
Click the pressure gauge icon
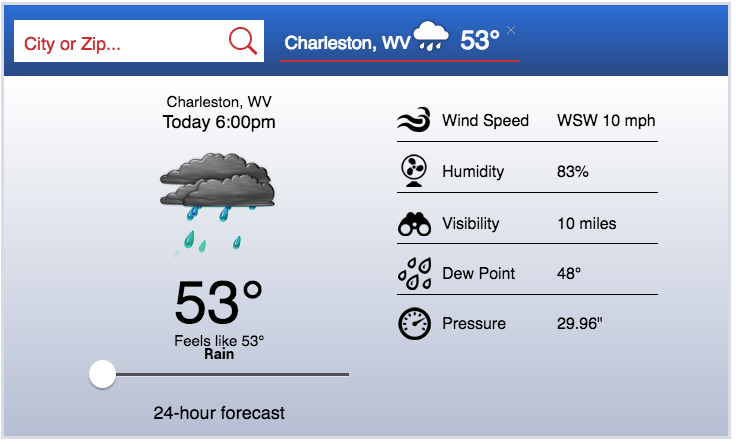[414, 324]
